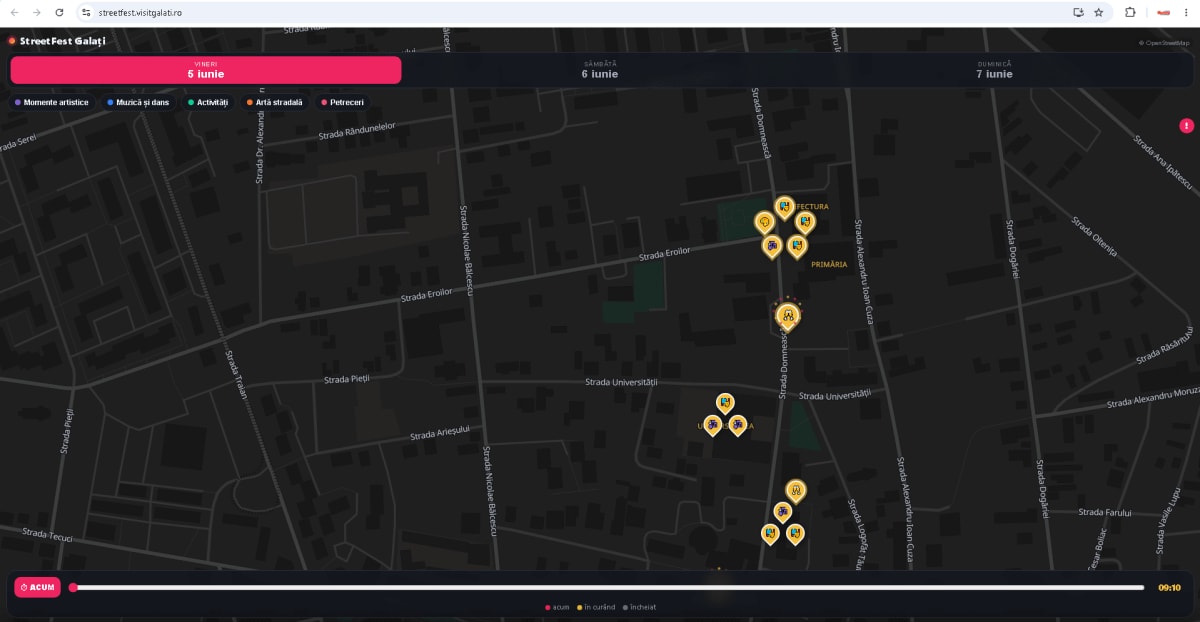Click the bottom-right theater marker in lowest cluster
1200x622 pixels.
point(795,534)
